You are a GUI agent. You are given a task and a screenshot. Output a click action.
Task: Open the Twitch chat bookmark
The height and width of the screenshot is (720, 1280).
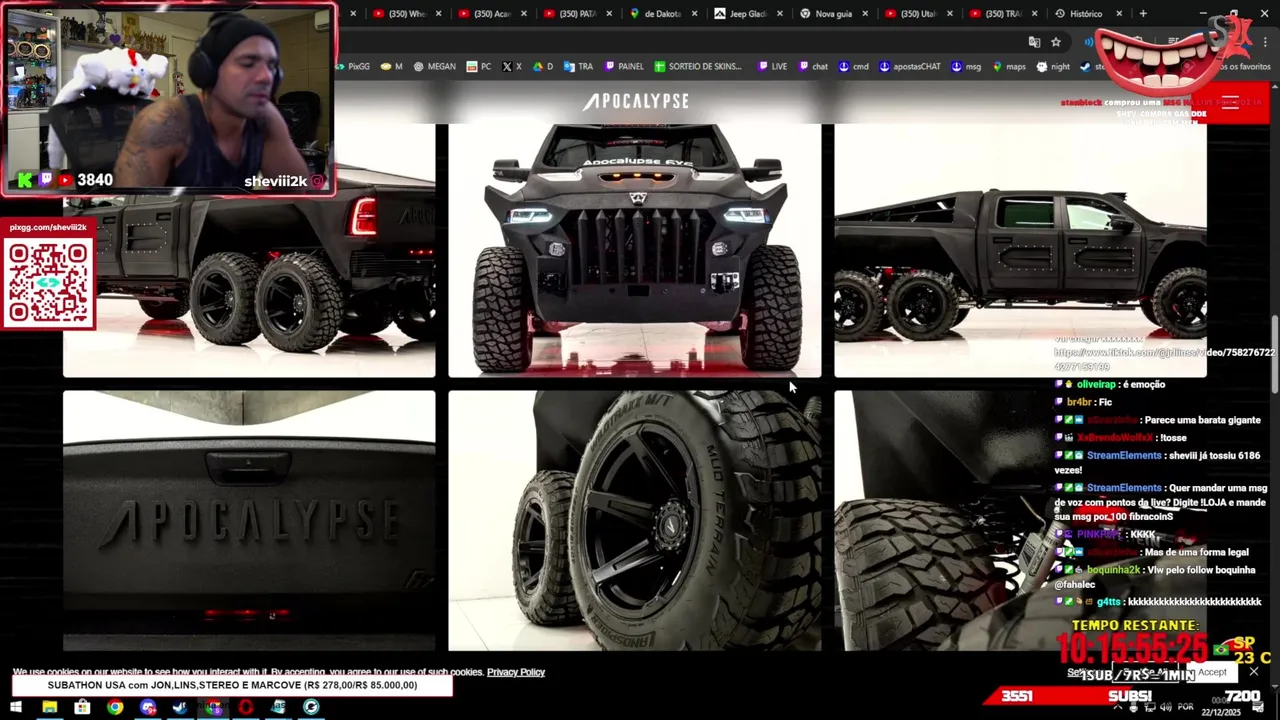(813, 67)
